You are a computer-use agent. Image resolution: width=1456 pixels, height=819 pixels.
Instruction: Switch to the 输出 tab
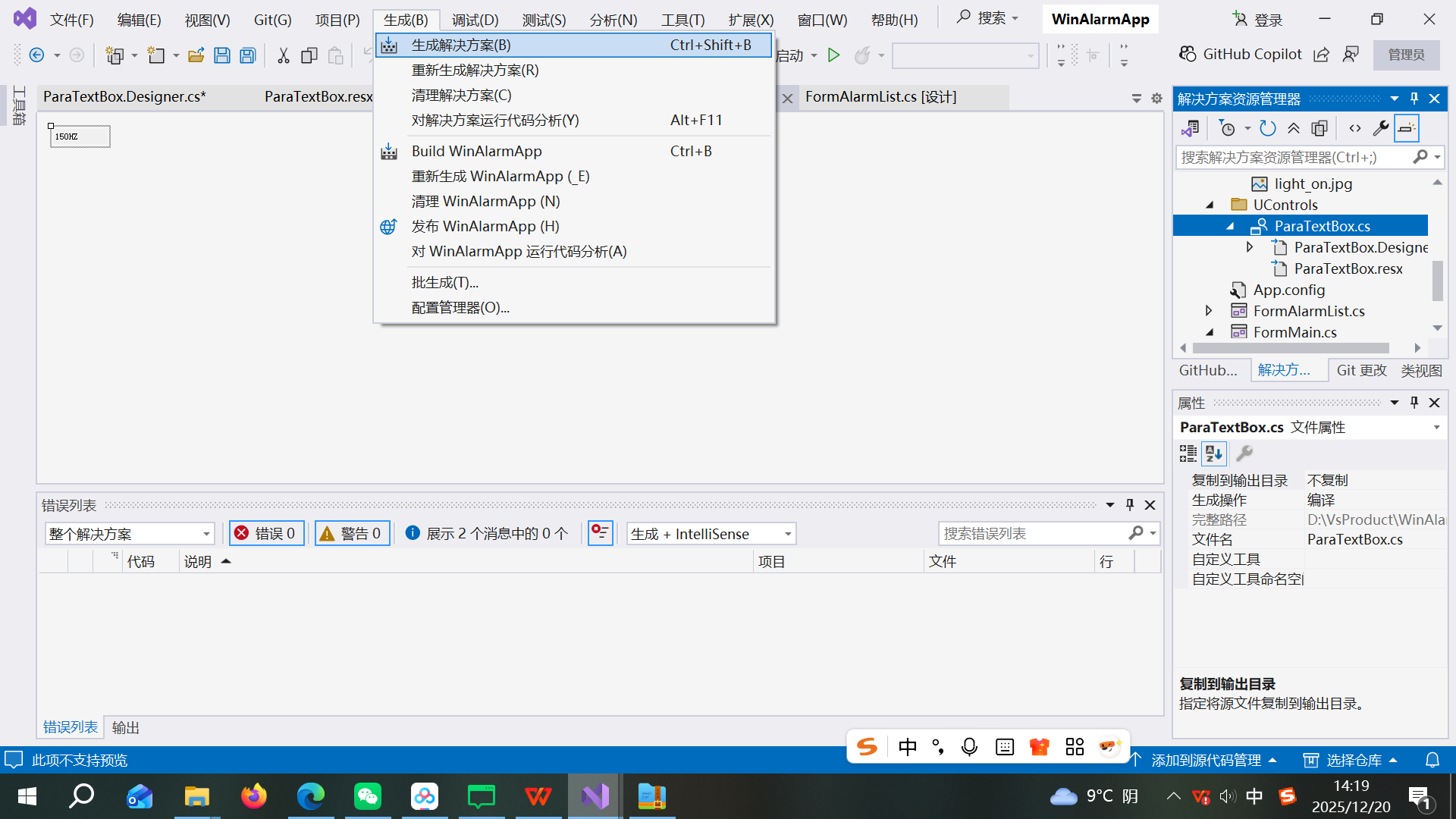coord(125,727)
